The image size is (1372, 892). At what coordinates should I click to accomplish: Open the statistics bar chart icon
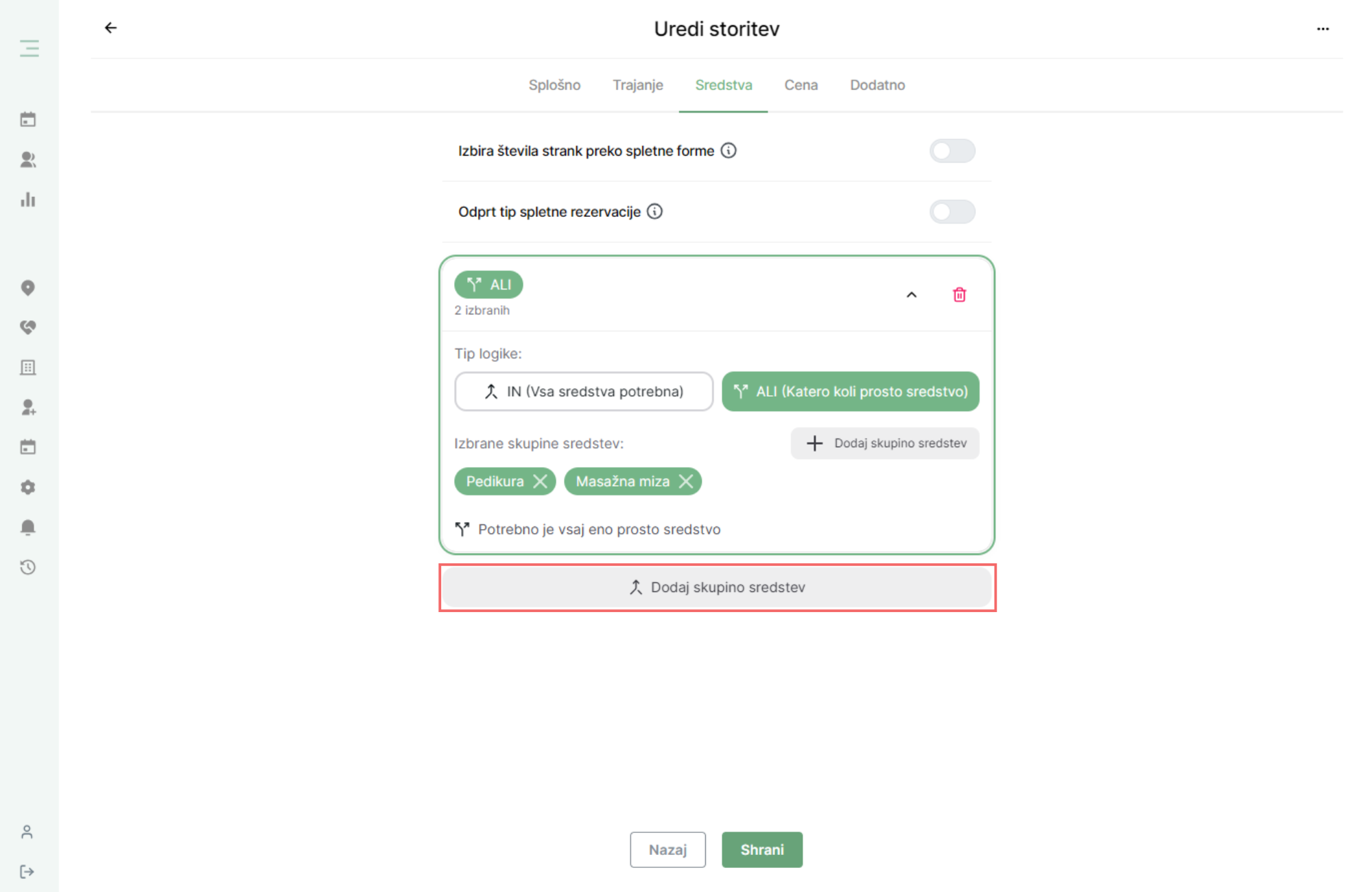pos(28,200)
